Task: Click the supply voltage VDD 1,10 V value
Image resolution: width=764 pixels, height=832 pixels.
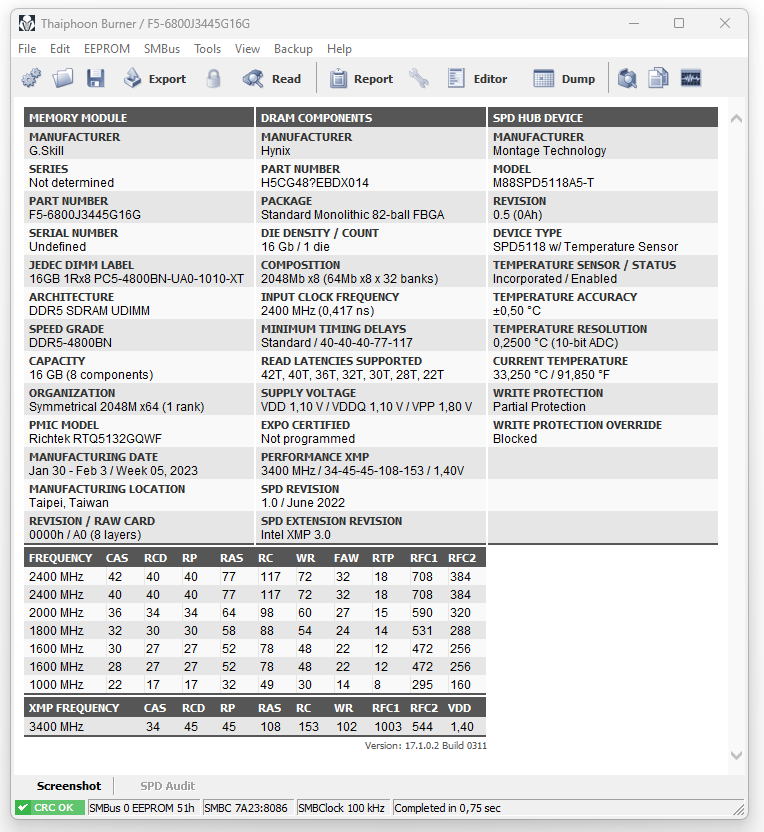Action: click(x=366, y=407)
